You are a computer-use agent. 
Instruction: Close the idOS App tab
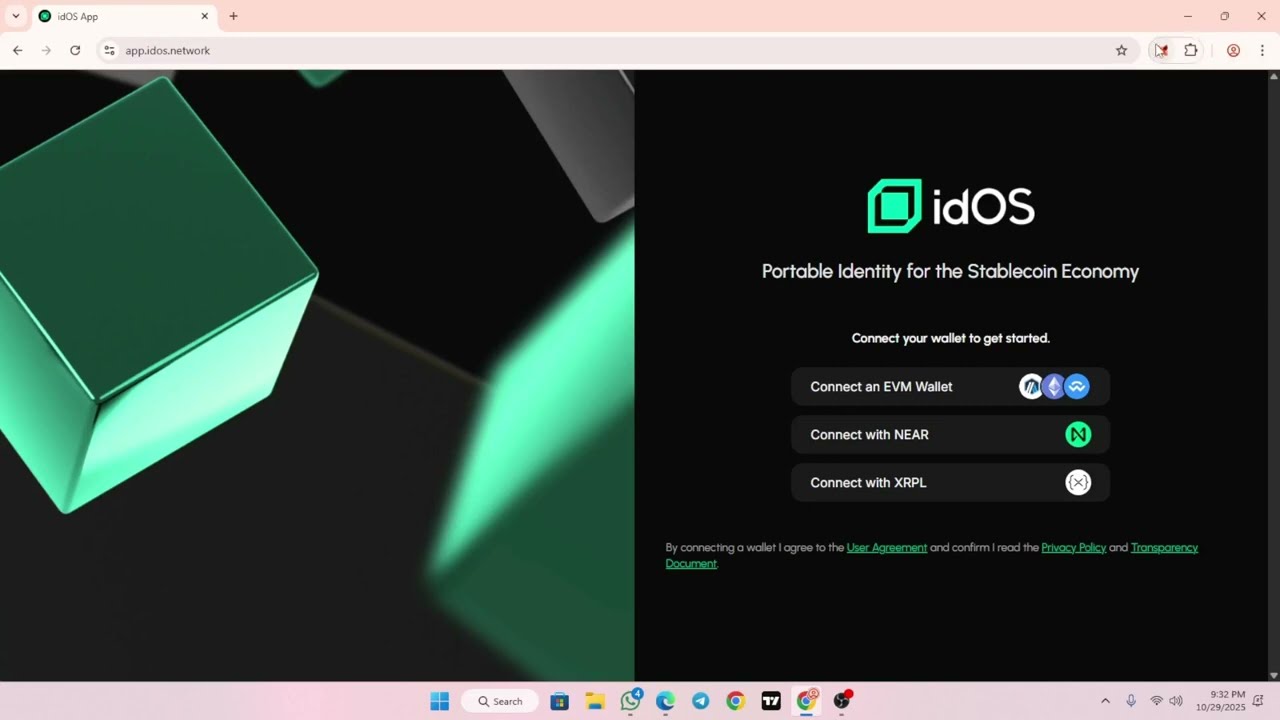[204, 16]
